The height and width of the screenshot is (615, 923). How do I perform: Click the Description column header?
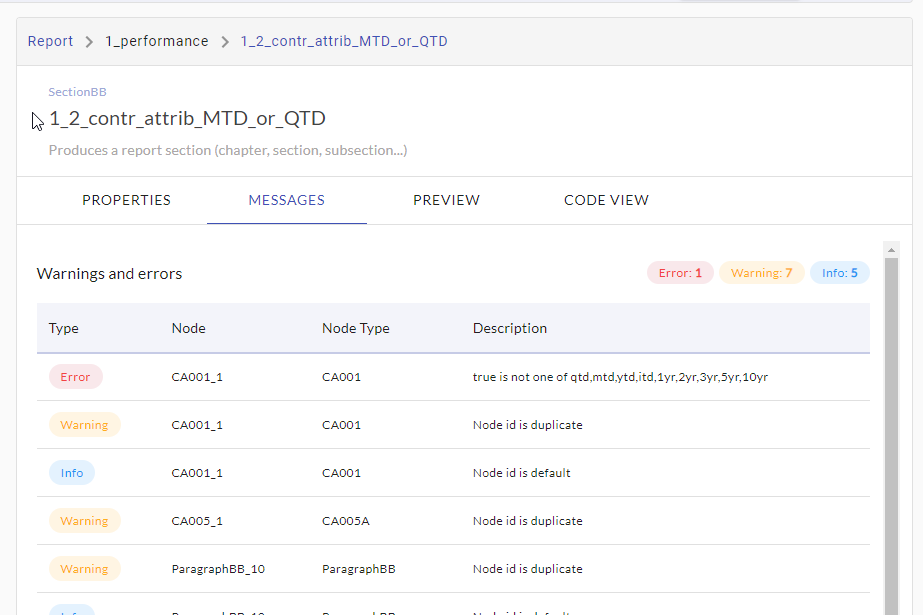509,328
